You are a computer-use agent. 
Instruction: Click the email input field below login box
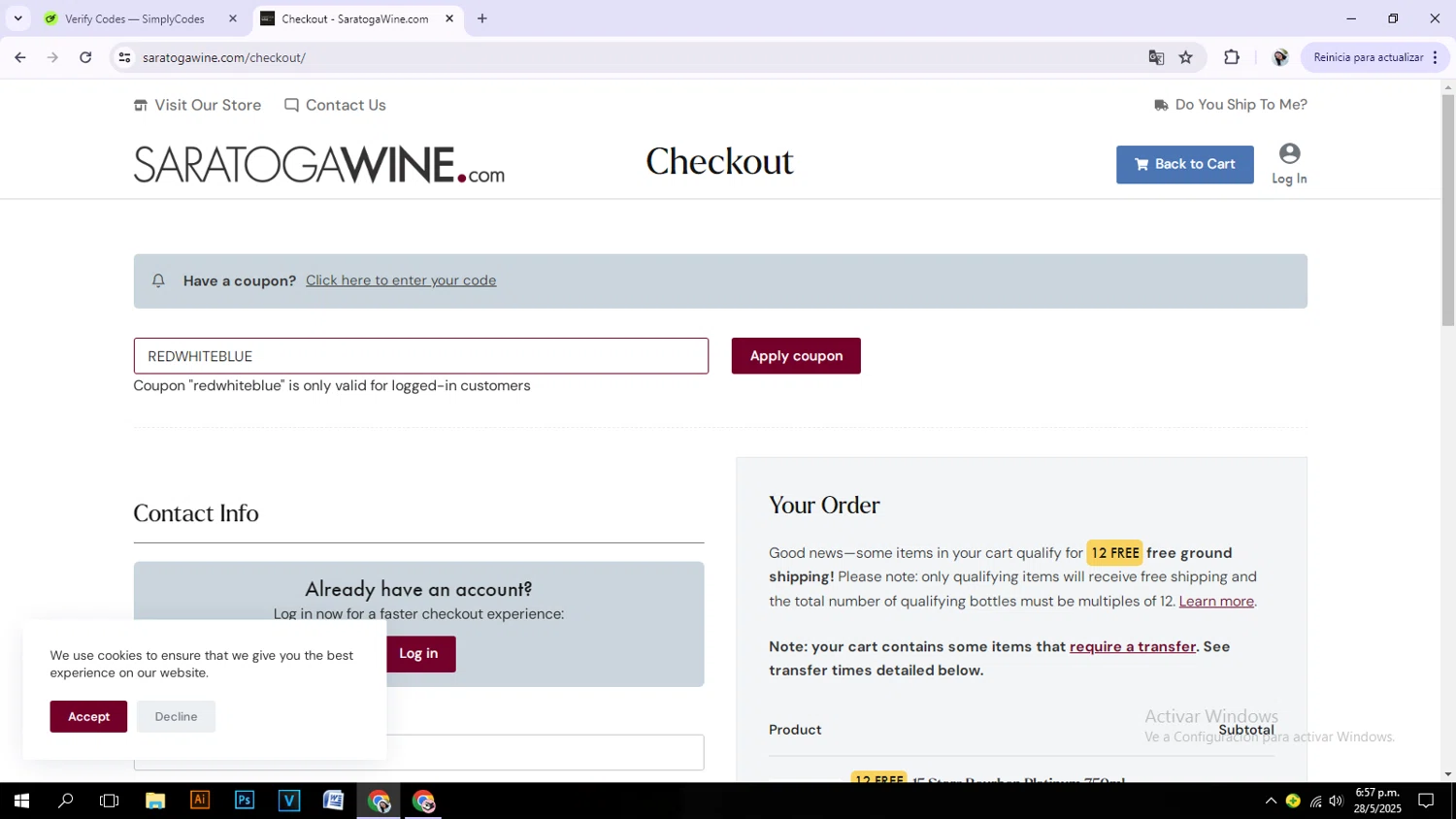545,752
